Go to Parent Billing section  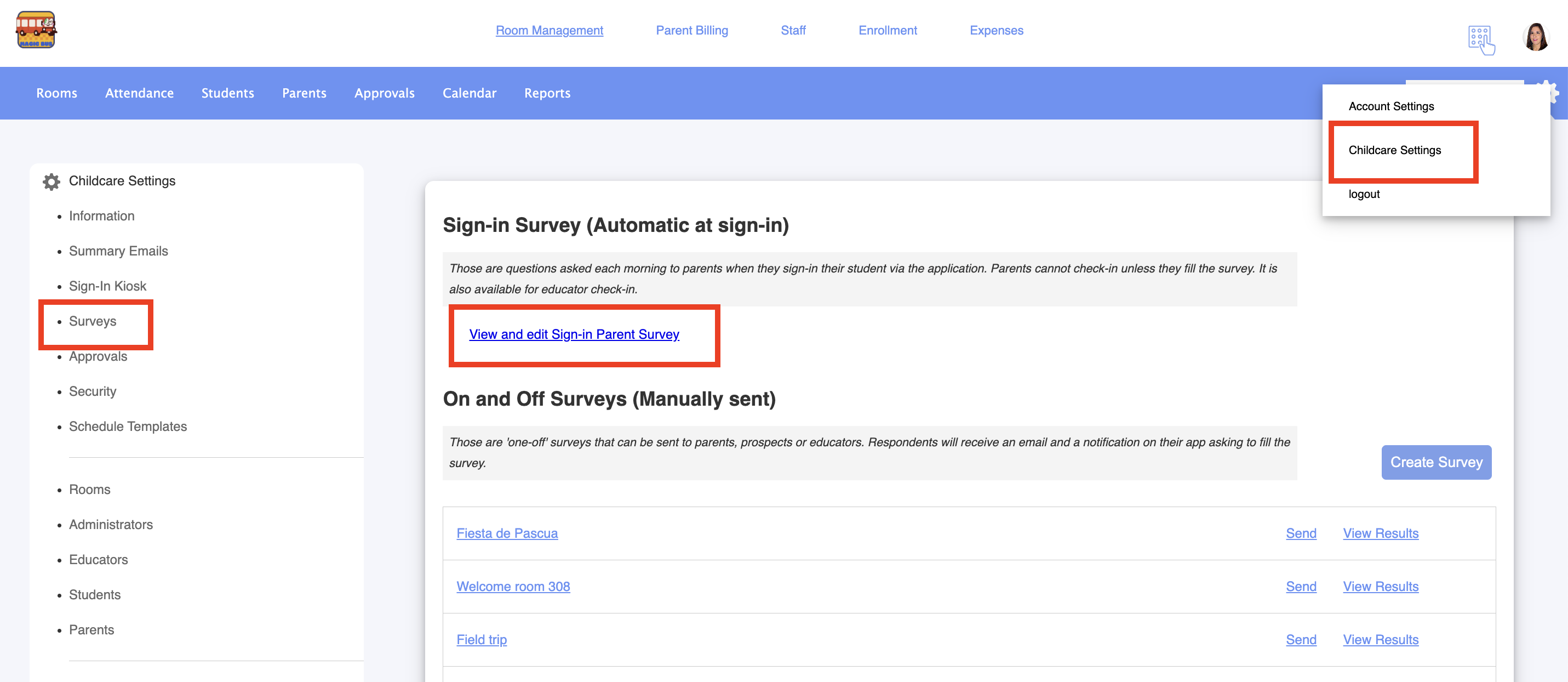[x=691, y=31]
